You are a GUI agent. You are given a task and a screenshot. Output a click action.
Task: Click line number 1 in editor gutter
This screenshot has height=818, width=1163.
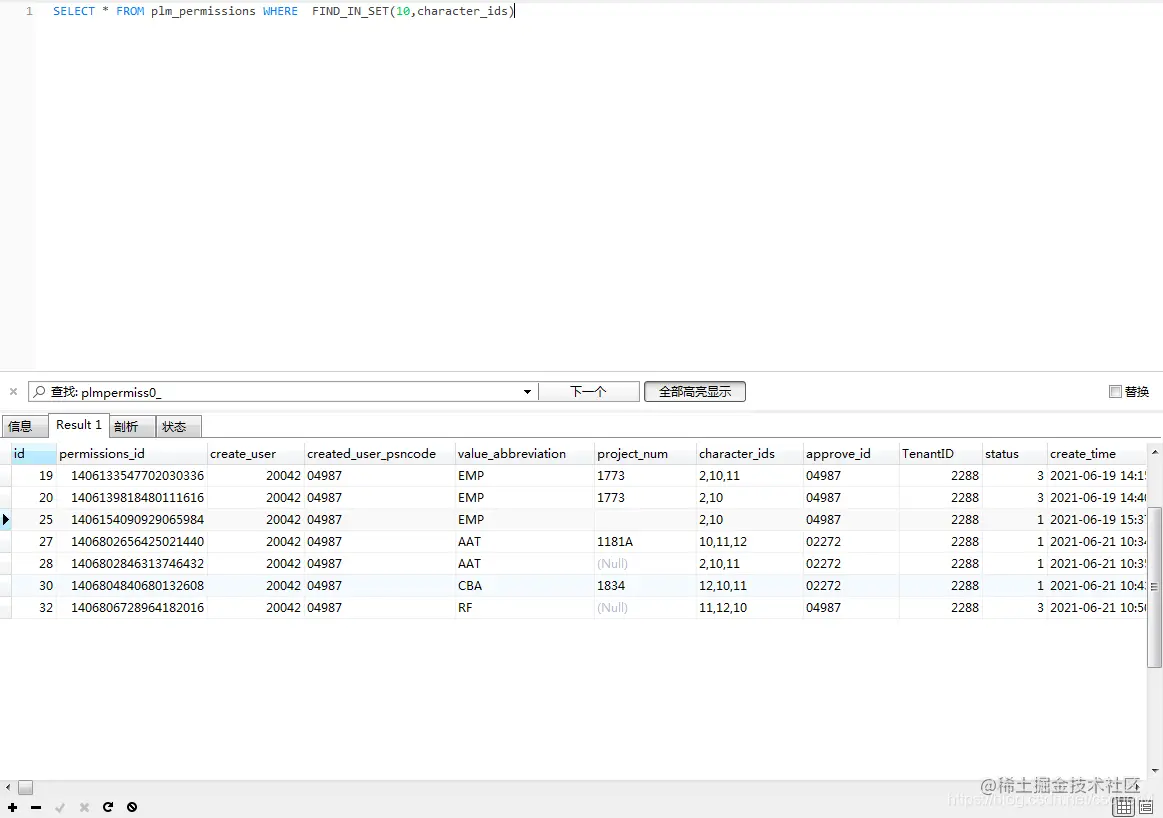(29, 11)
